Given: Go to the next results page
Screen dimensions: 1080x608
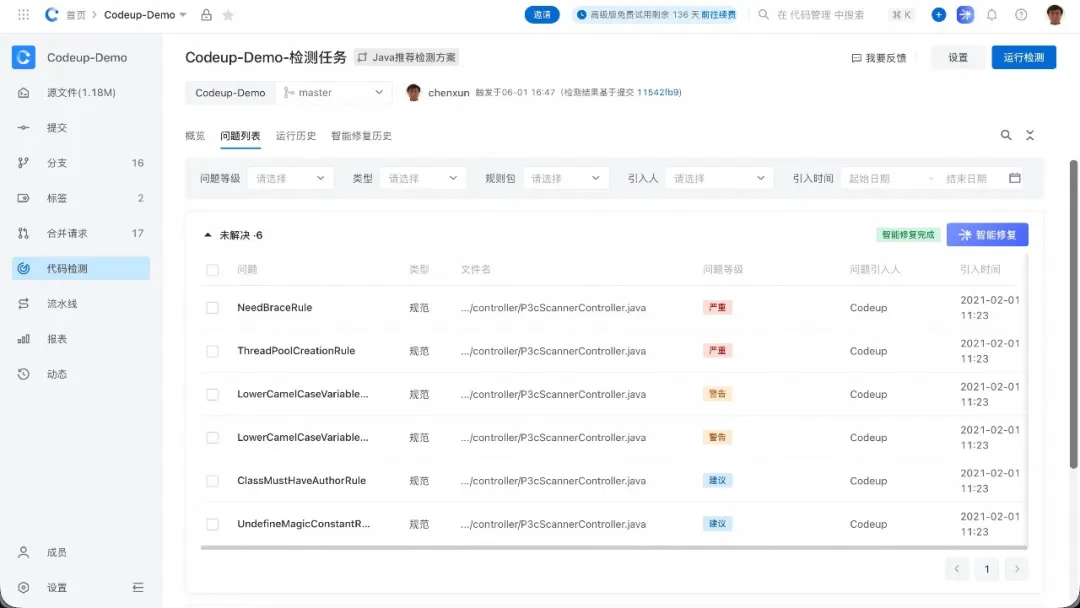Looking at the screenshot, I should click(x=1017, y=569).
